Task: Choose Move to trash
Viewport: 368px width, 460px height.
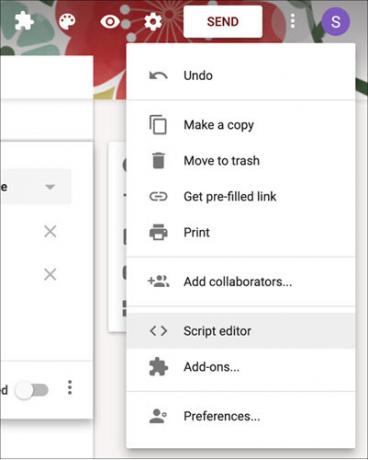Action: (x=241, y=161)
